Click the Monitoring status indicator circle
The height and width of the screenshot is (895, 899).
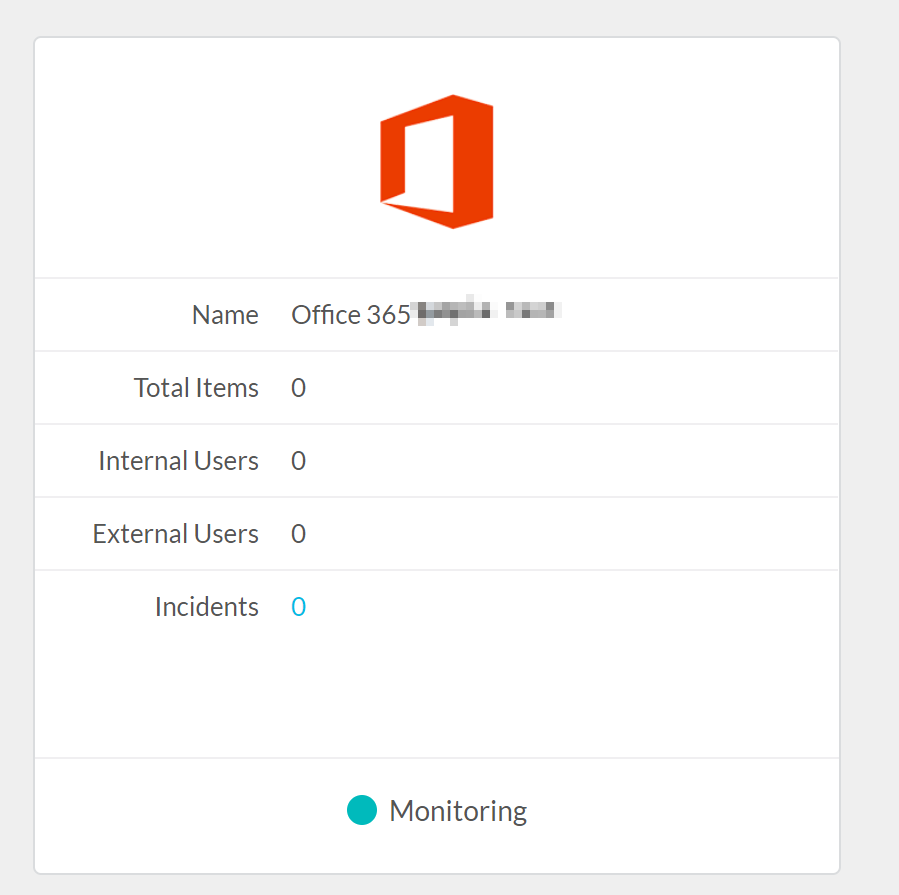[361, 810]
